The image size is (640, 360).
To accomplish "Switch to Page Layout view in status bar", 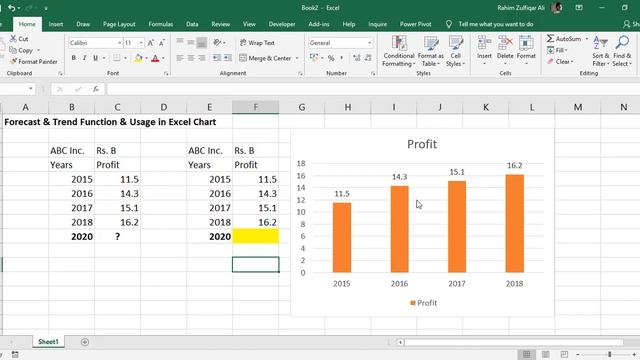I will pyautogui.click(x=545, y=354).
